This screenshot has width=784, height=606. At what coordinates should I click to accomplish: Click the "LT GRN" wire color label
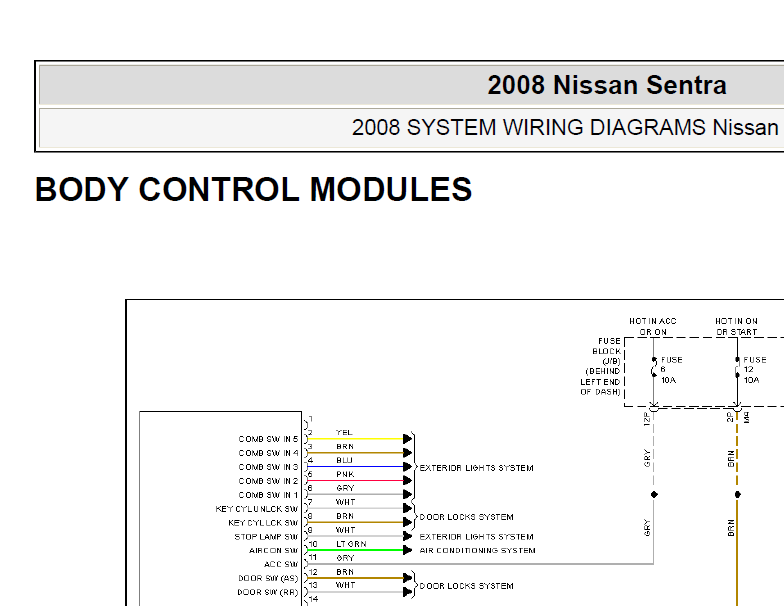(x=351, y=544)
